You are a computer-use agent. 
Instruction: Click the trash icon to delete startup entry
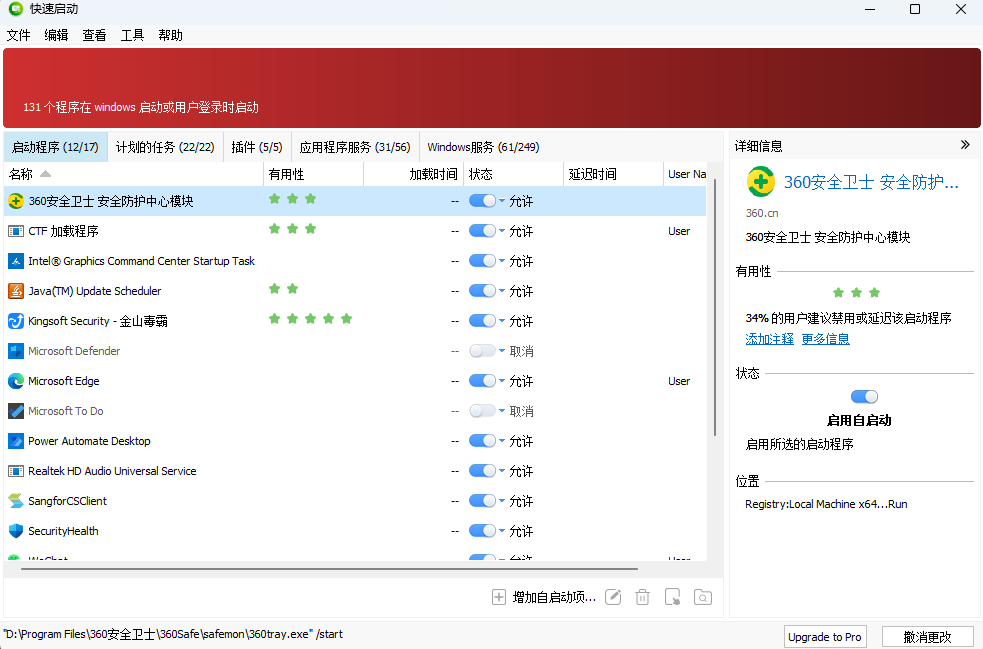click(x=642, y=597)
